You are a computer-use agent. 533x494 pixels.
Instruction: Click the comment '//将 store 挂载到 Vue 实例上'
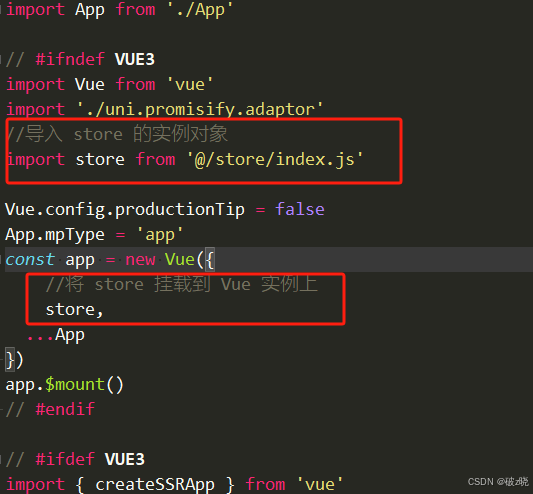pyautogui.click(x=182, y=285)
